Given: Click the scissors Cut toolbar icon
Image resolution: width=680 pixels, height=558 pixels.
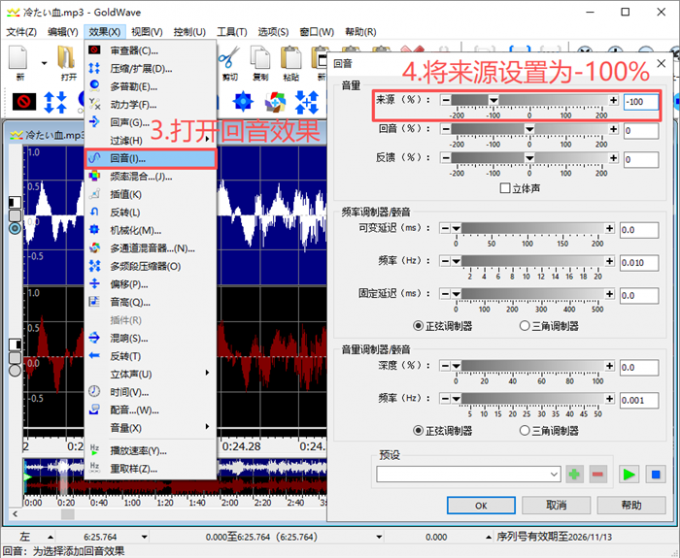Looking at the screenshot, I should [x=229, y=58].
